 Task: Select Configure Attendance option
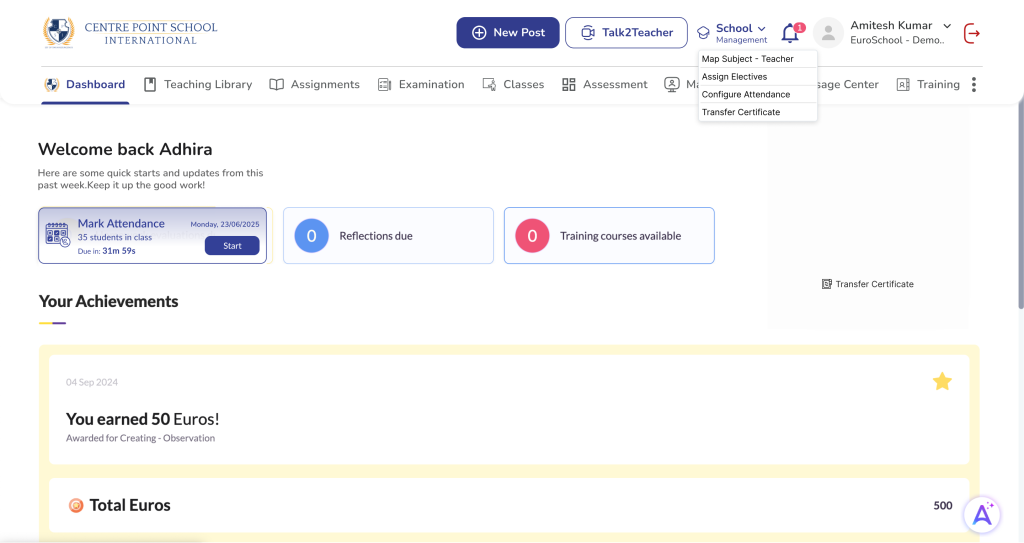(x=745, y=95)
